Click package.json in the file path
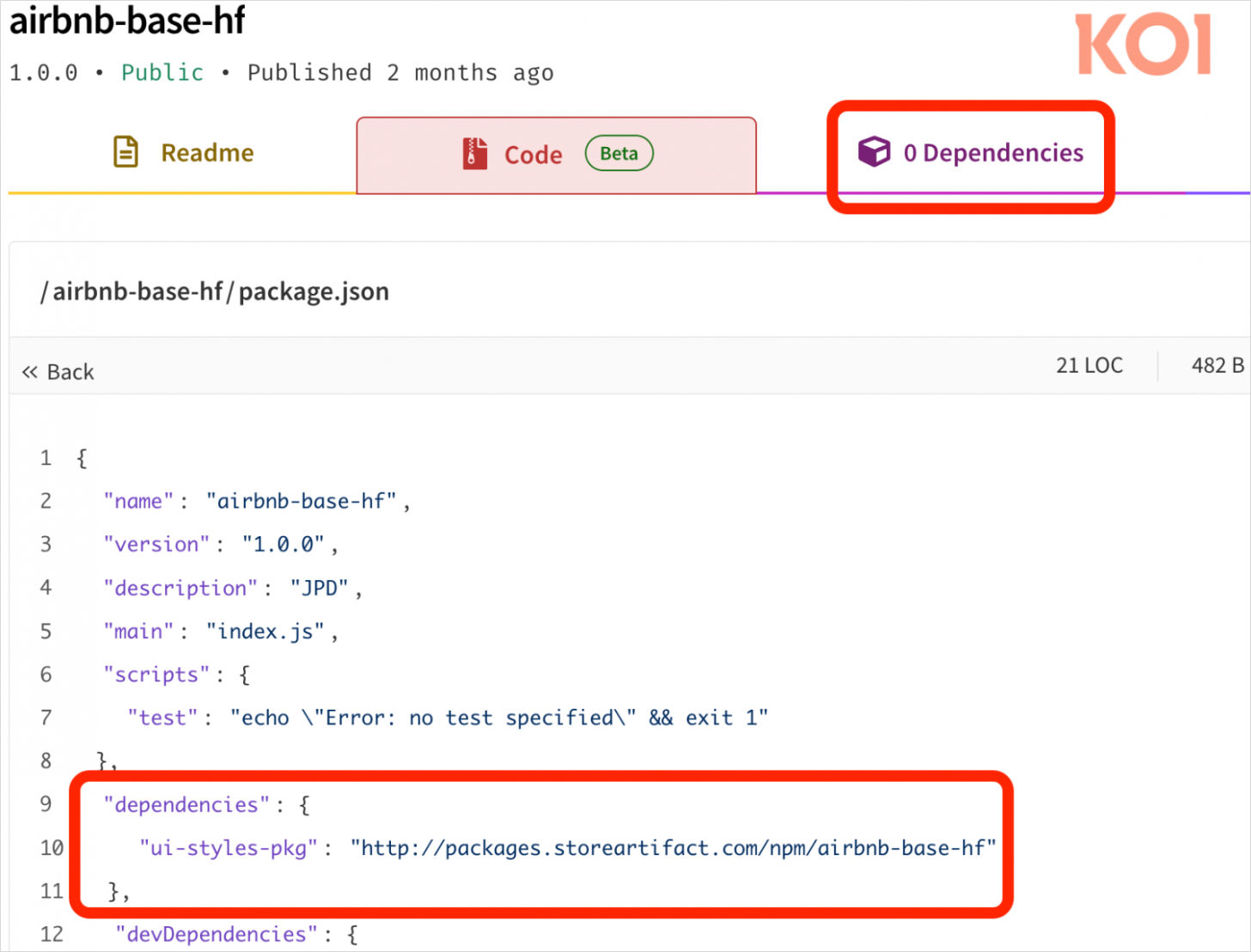Image resolution: width=1251 pixels, height=952 pixels. pyautogui.click(x=314, y=292)
